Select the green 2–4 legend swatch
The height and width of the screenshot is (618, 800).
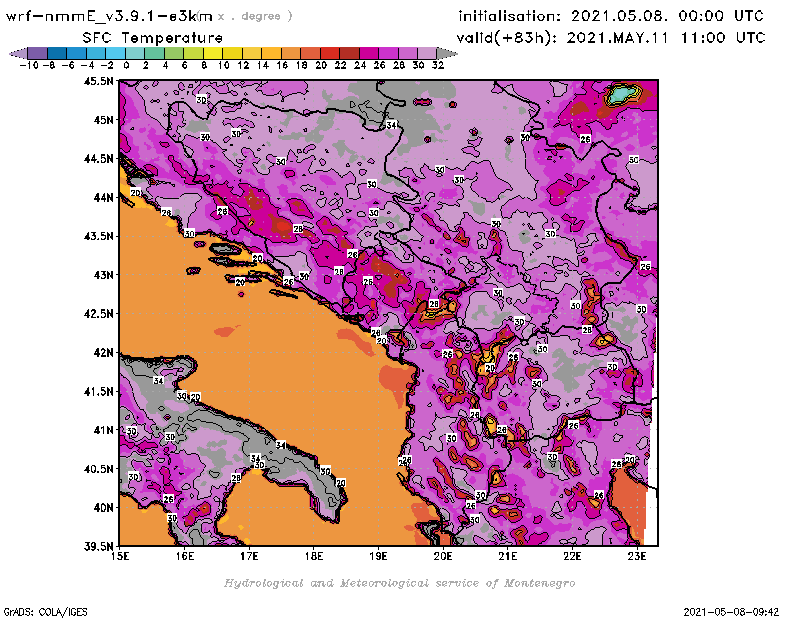tap(155, 53)
